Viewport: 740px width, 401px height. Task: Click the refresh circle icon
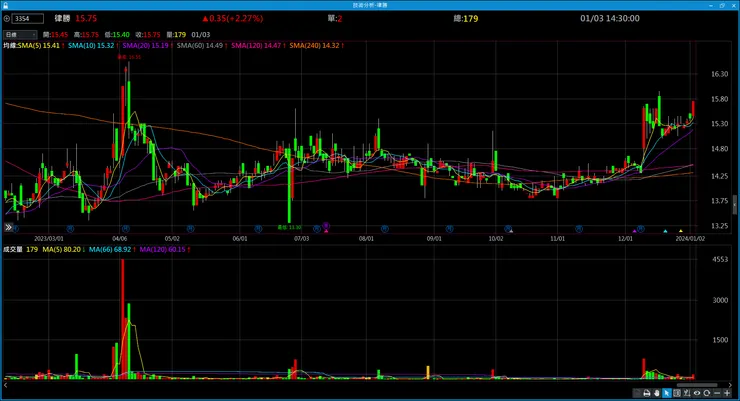pos(706,393)
